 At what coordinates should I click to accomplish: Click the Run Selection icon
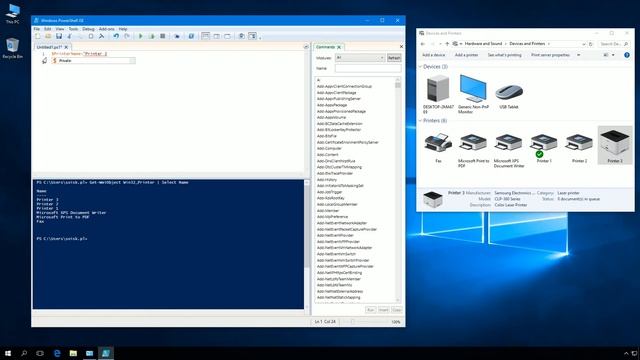(152, 36)
